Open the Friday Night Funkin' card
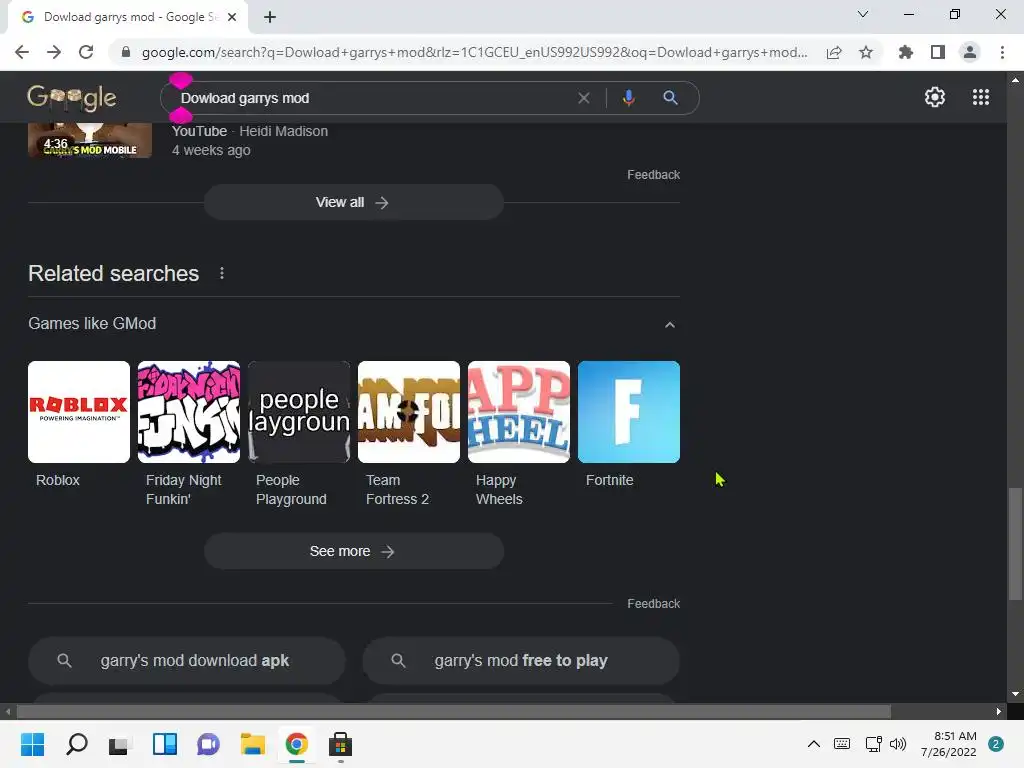The height and width of the screenshot is (768, 1024). click(x=189, y=434)
